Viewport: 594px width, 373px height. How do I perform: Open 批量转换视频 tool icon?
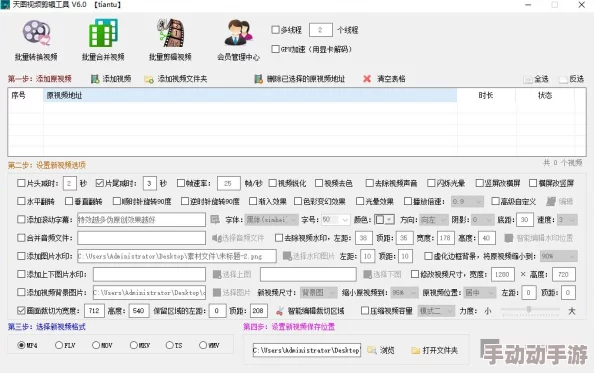coord(36,33)
